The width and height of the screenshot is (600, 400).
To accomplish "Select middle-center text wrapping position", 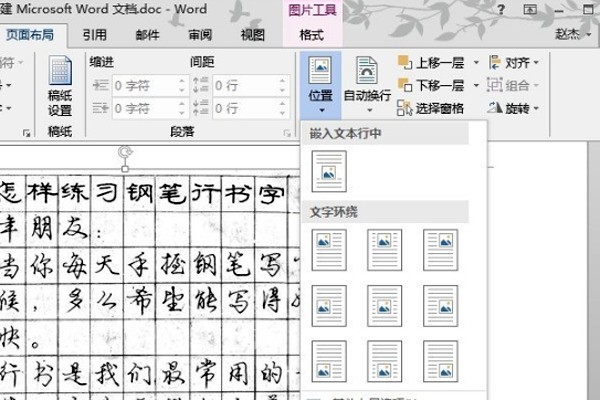I will click(x=384, y=304).
